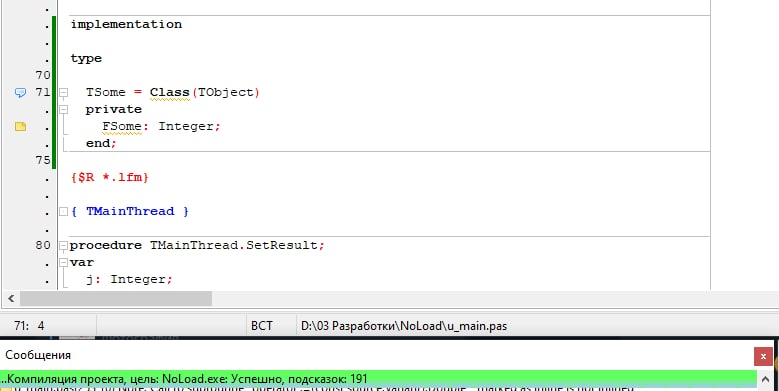Click the ВСТ insert mode indicator
This screenshot has width=779, height=391.
pos(261,326)
